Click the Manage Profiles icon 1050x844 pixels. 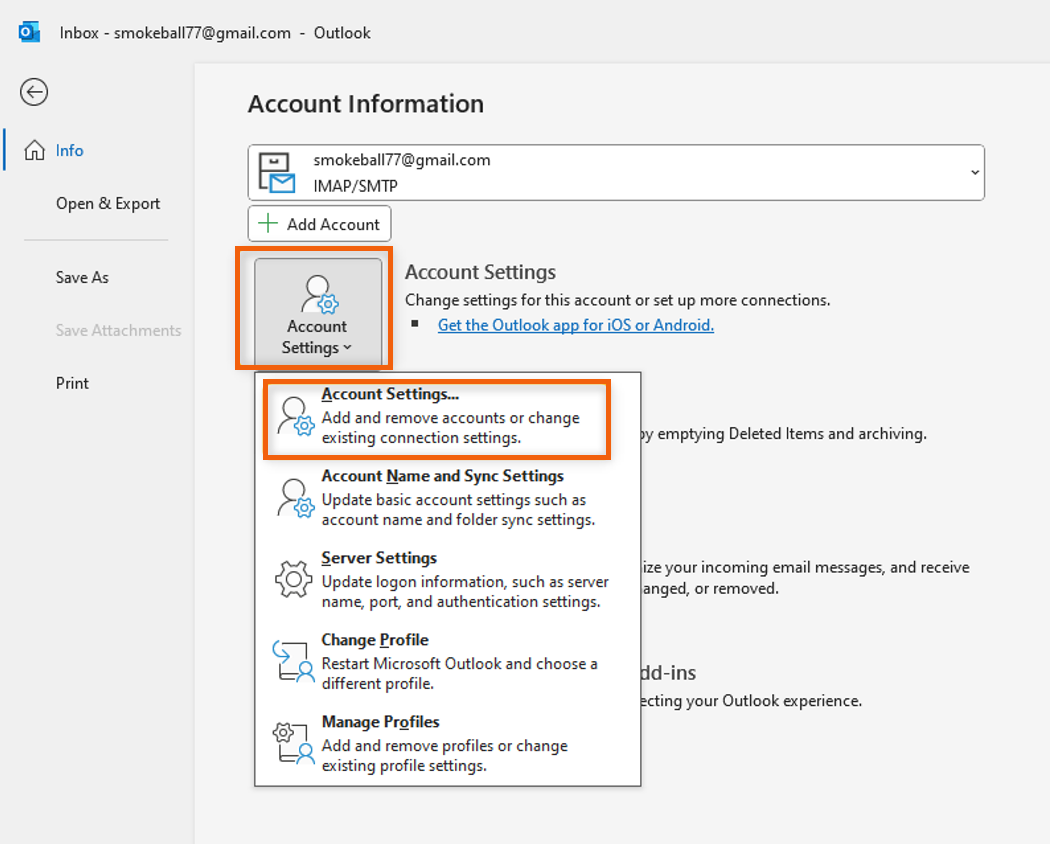[293, 743]
